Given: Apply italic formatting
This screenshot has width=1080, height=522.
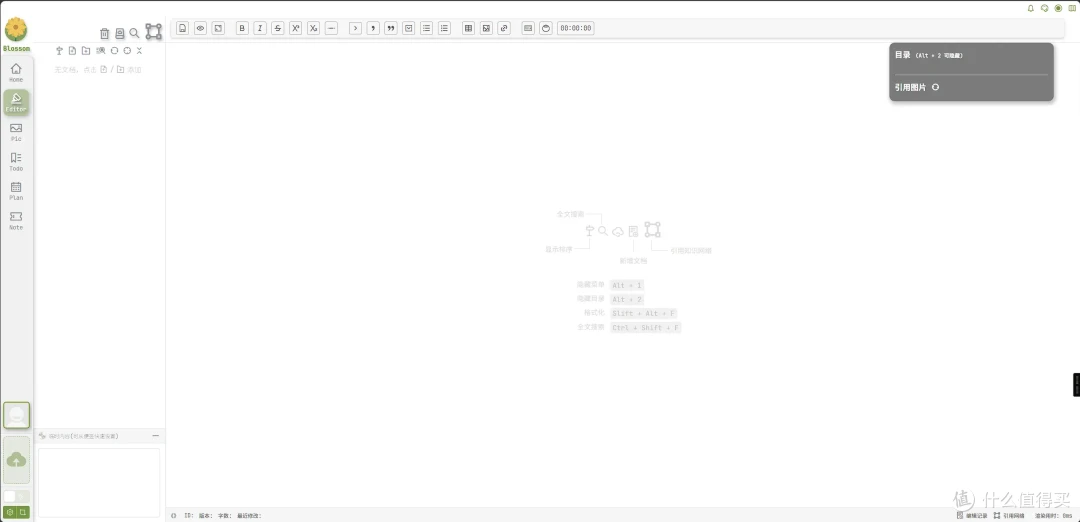Looking at the screenshot, I should pos(260,28).
